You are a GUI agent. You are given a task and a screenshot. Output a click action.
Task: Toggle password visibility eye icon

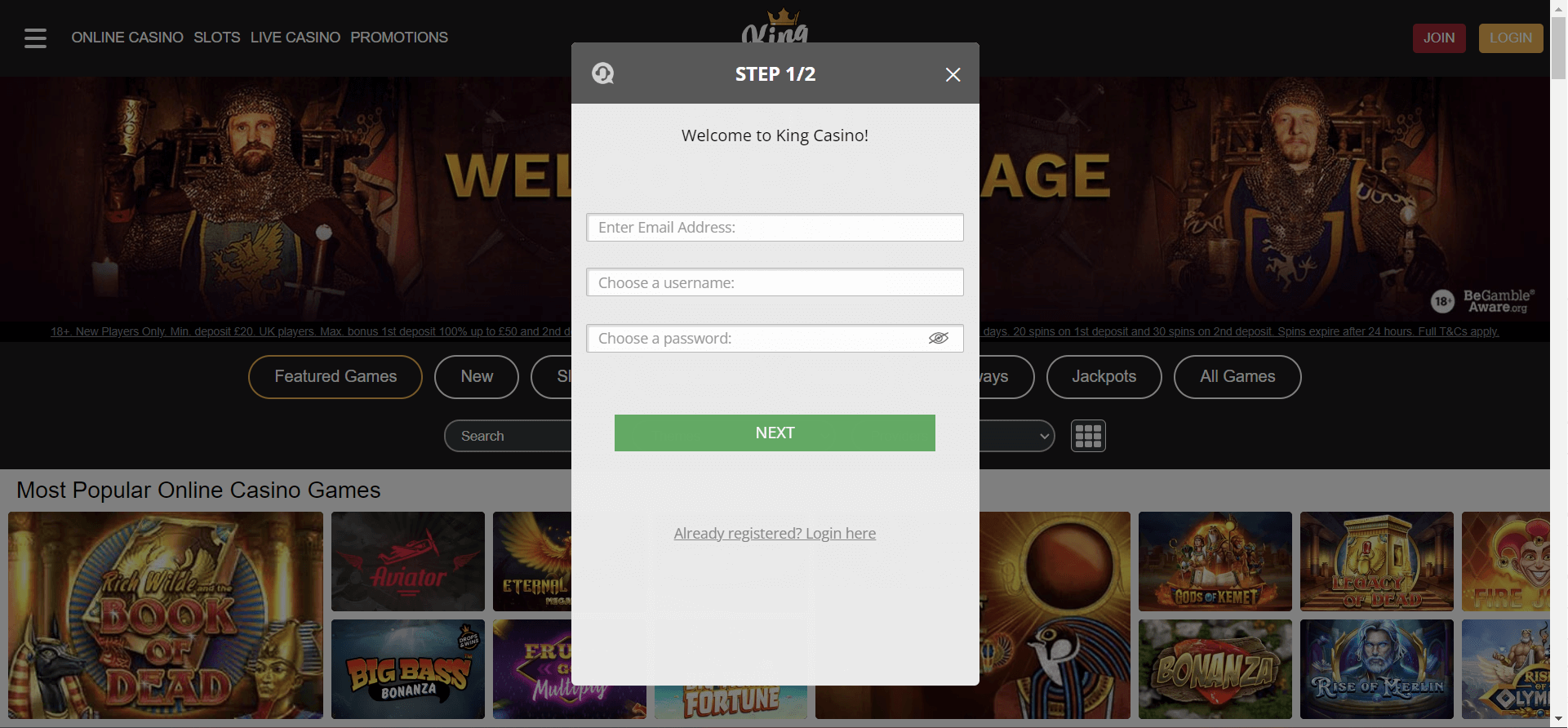point(939,338)
